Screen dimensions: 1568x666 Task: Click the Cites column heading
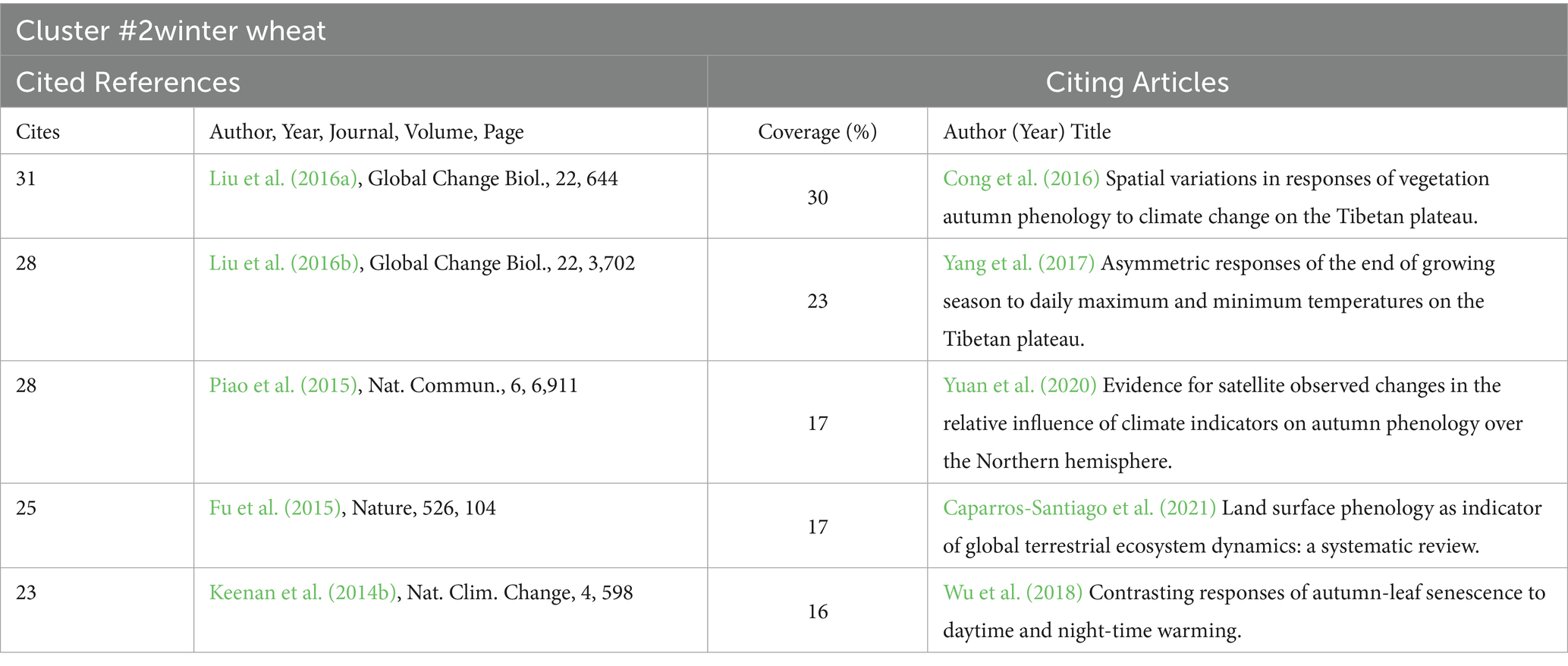click(38, 132)
